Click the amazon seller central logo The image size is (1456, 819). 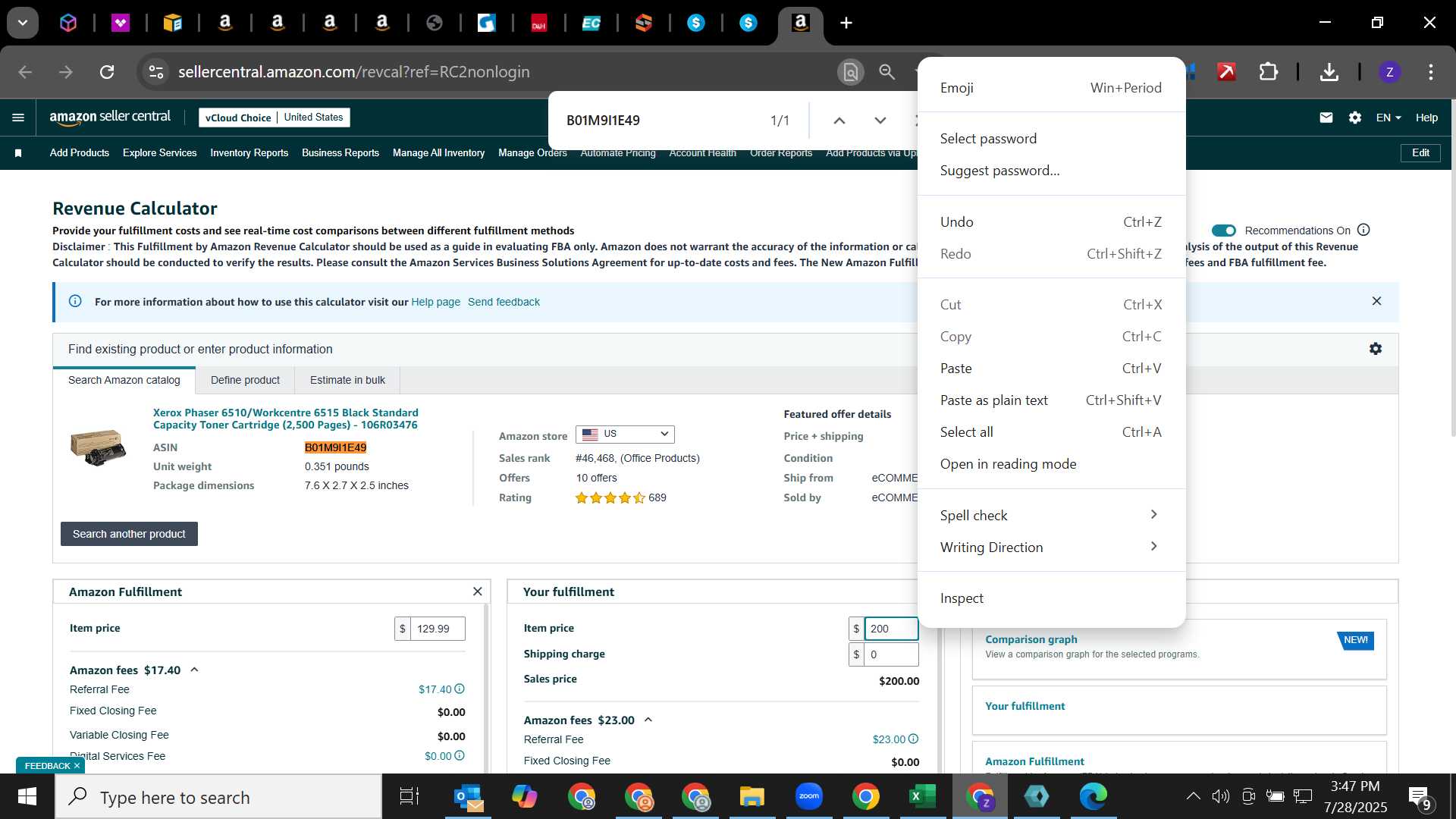coord(110,117)
